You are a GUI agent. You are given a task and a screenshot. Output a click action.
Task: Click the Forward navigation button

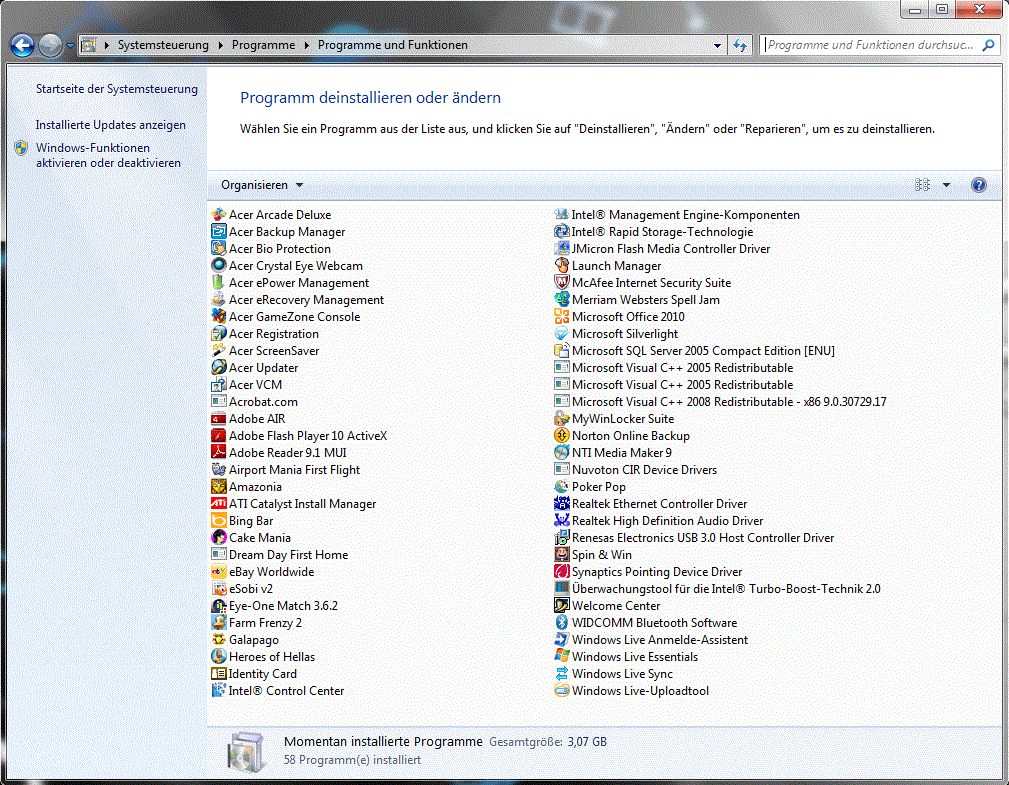[x=50, y=46]
